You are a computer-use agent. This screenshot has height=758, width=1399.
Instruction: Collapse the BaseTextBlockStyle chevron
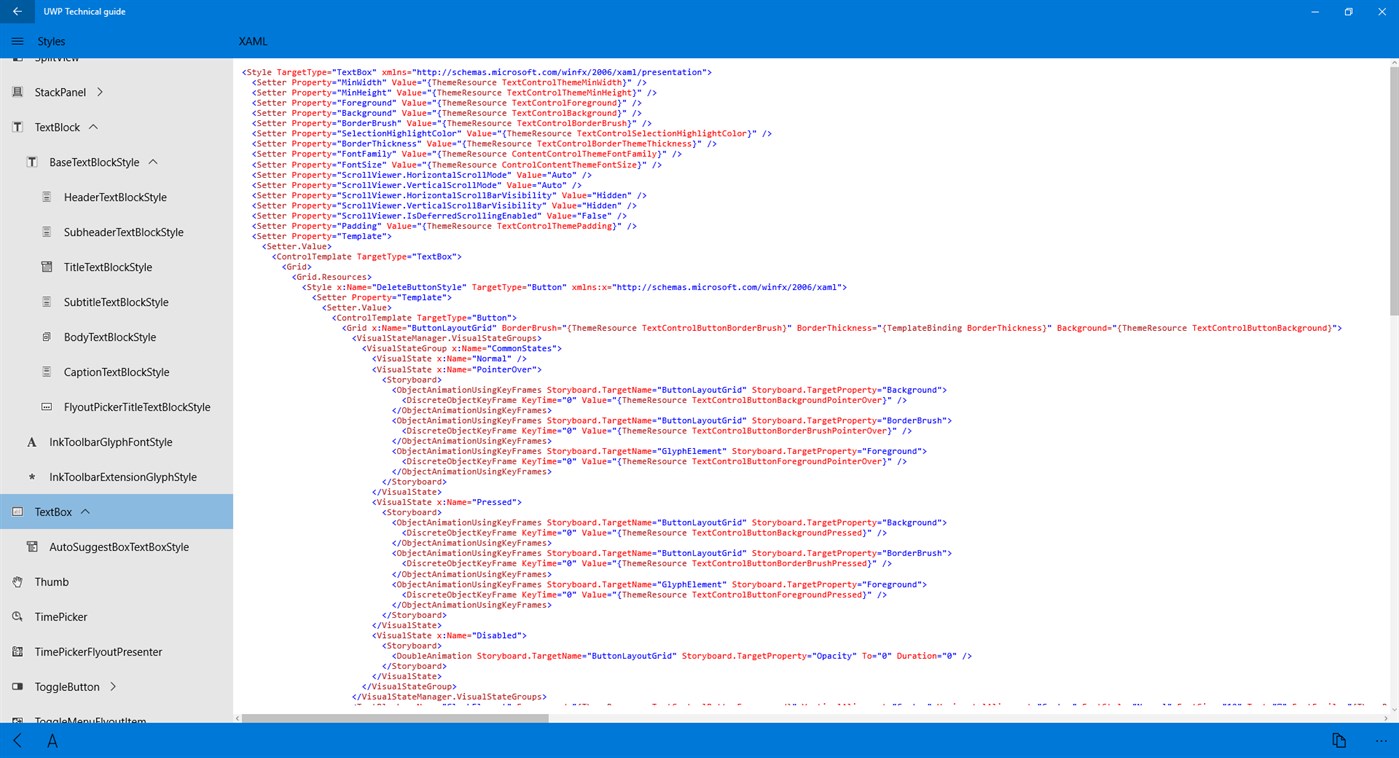click(x=153, y=162)
